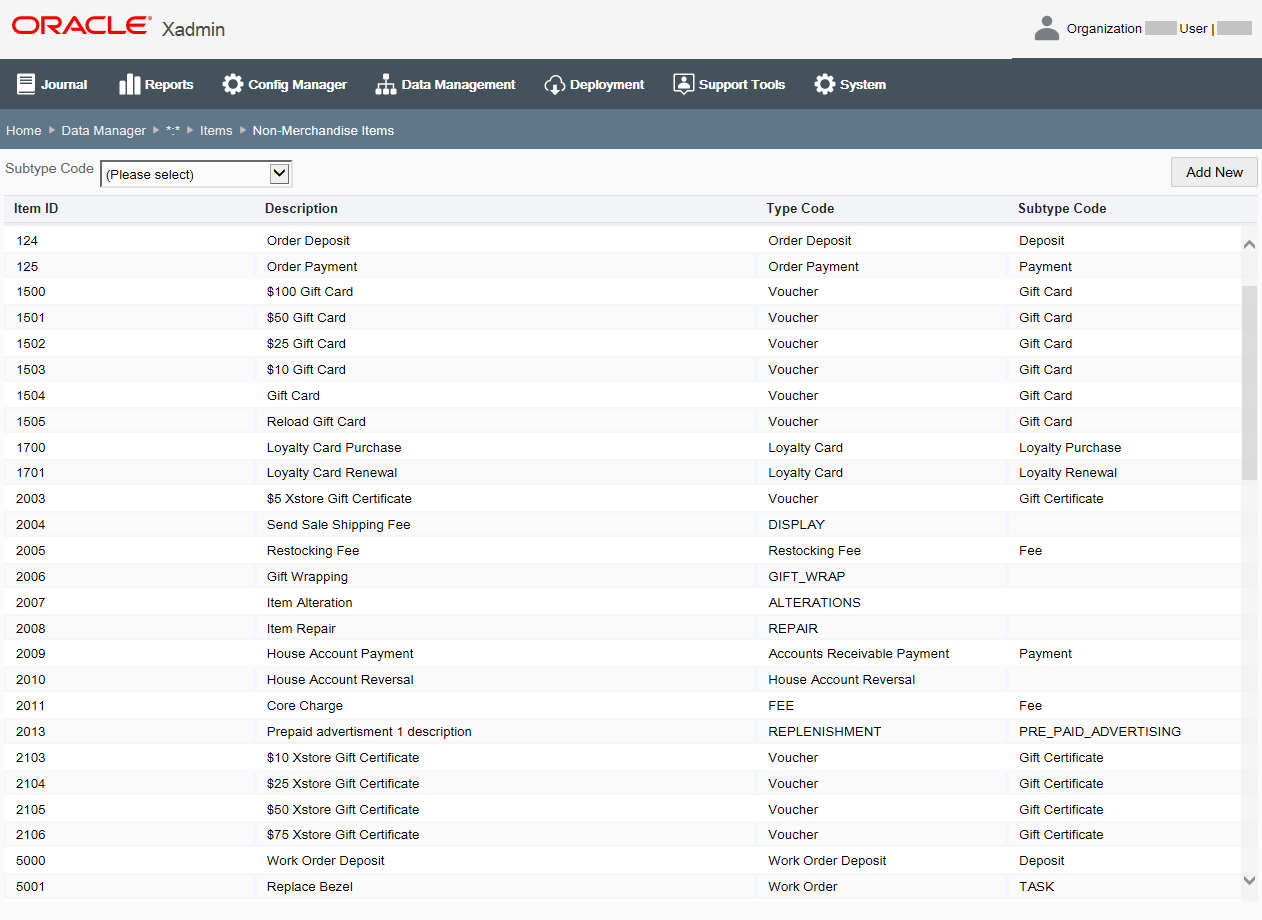Image resolution: width=1262 pixels, height=920 pixels.
Task: Click the Add New button
Action: (x=1214, y=172)
